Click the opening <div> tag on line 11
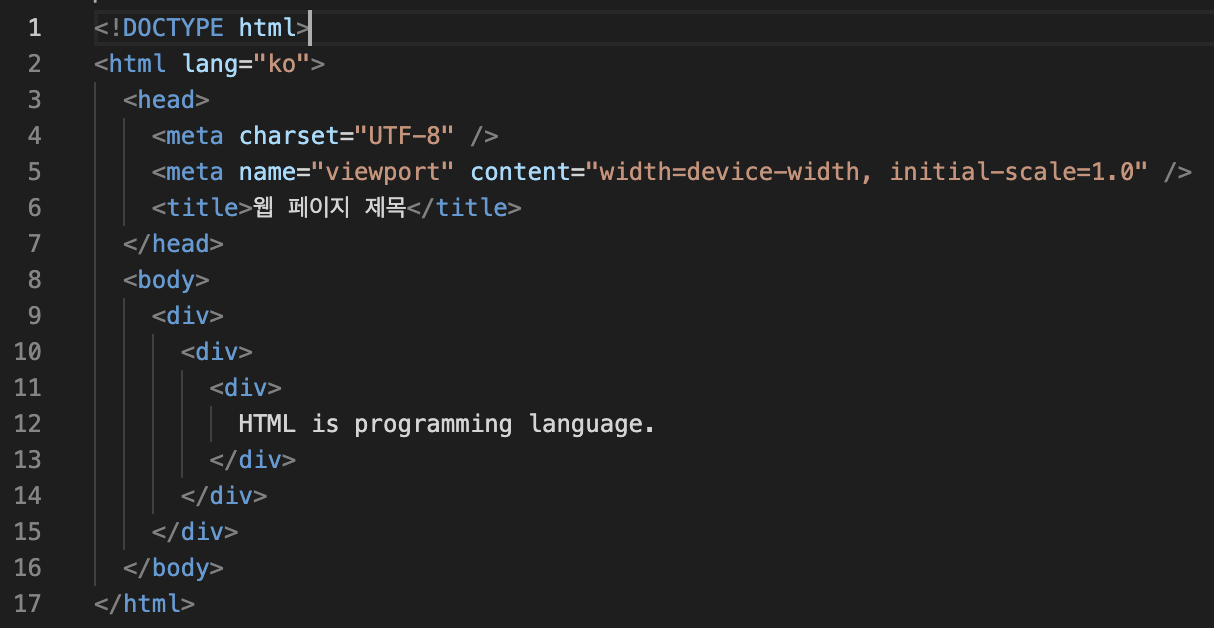Screen dimensions: 1214x628 coord(246,388)
